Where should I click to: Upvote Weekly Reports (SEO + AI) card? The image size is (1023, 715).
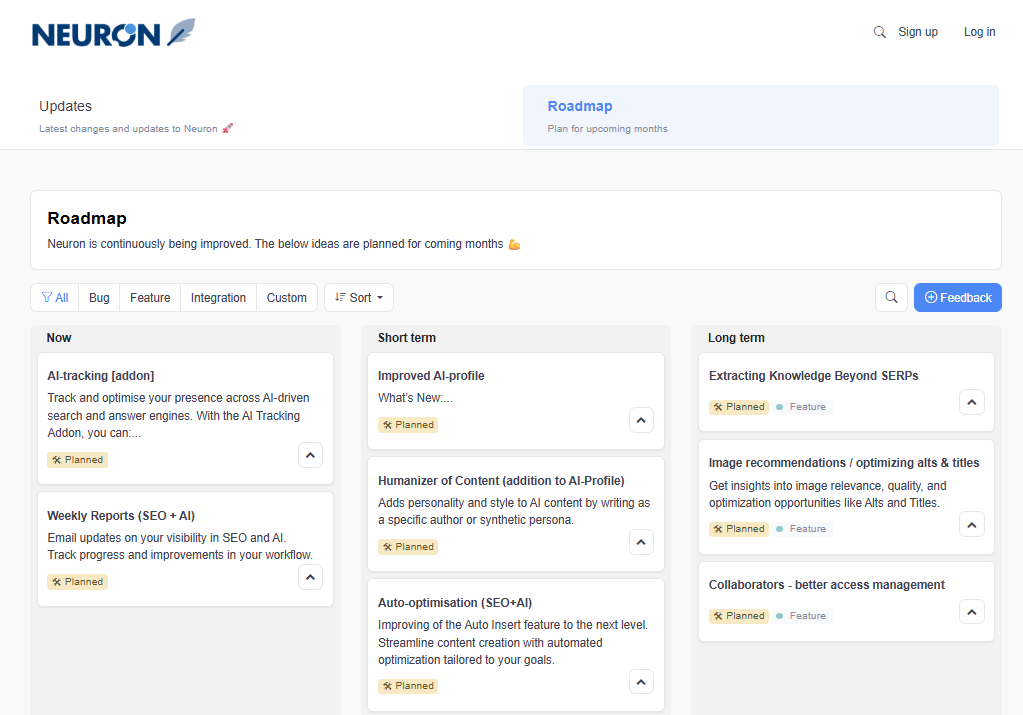point(311,577)
